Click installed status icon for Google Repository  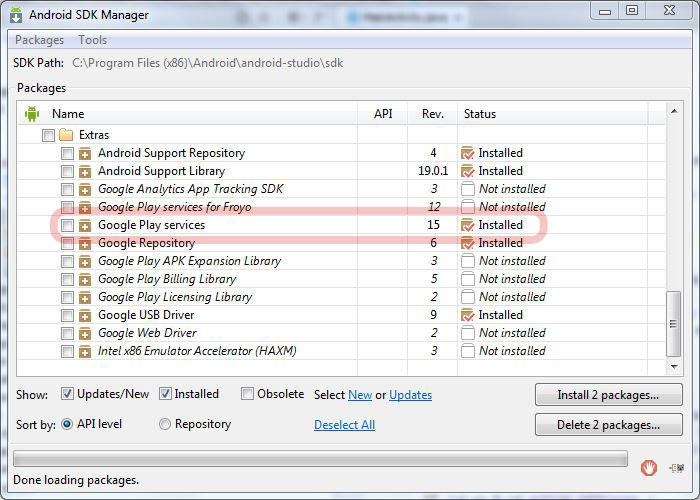coord(467,243)
